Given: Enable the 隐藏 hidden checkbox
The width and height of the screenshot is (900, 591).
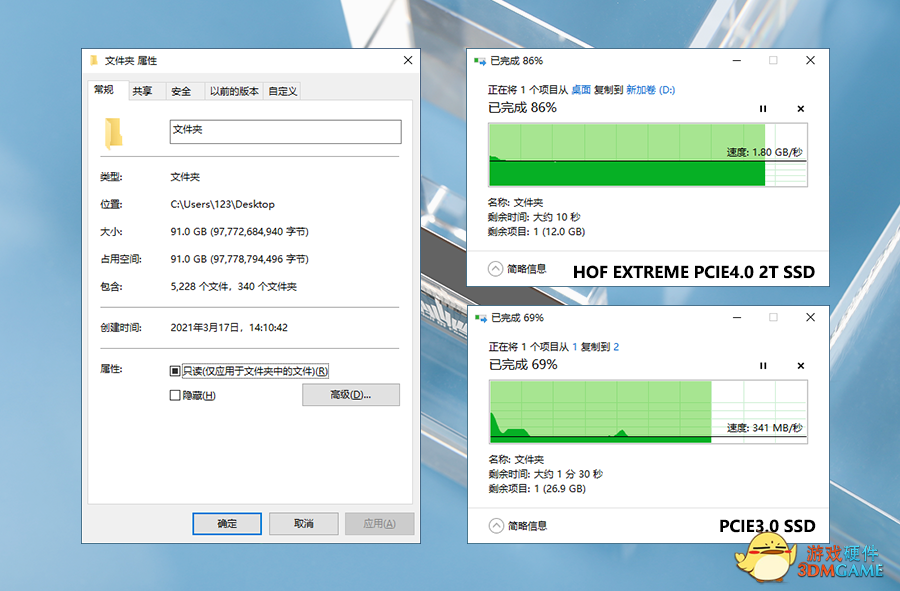Looking at the screenshot, I should [175, 395].
